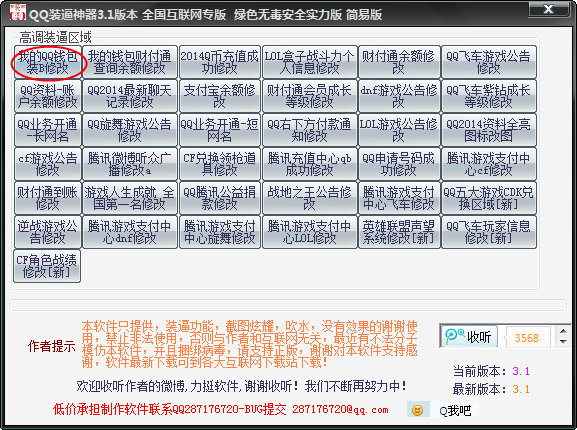Viewport: 577px width, 430px height.
Task: Click the Q我吧 contact button
Action: 455,410
